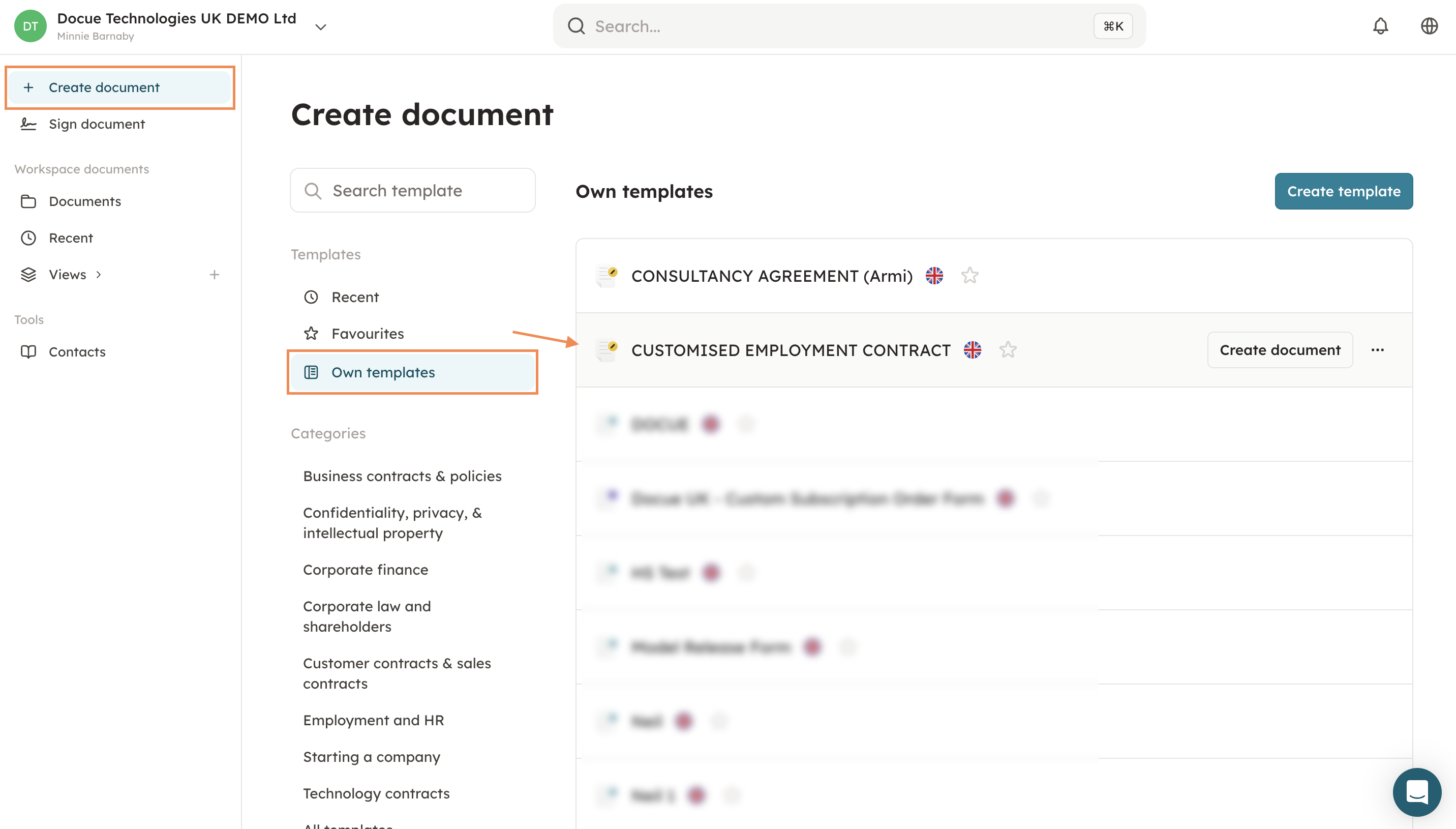
Task: Open the language globe icon
Action: coord(1429,26)
